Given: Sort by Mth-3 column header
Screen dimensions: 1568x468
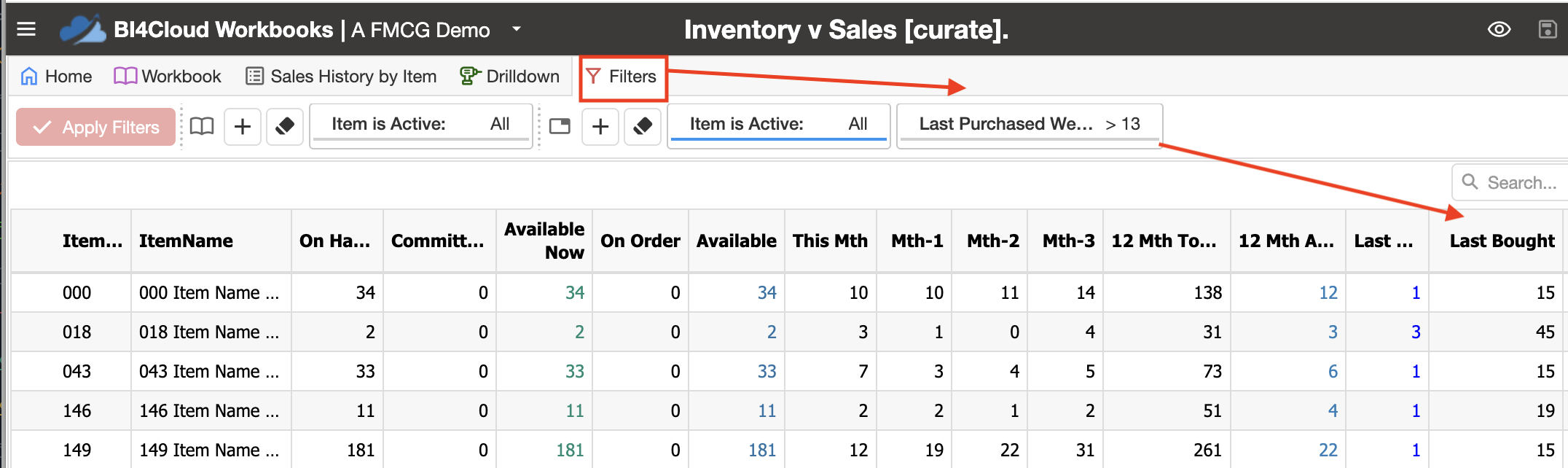Looking at the screenshot, I should [1065, 241].
